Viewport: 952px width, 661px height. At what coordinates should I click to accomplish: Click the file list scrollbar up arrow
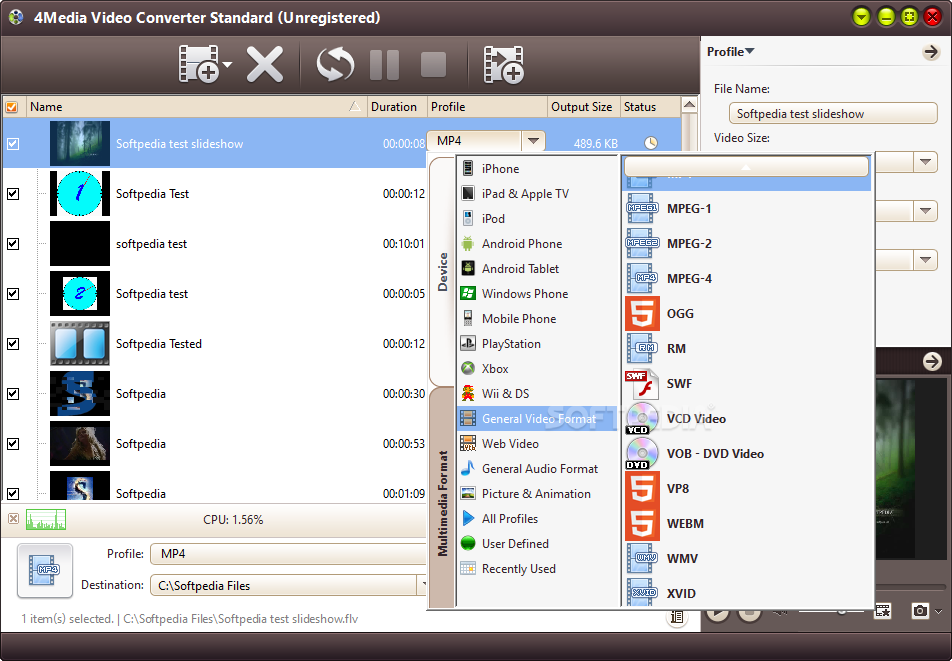click(689, 105)
